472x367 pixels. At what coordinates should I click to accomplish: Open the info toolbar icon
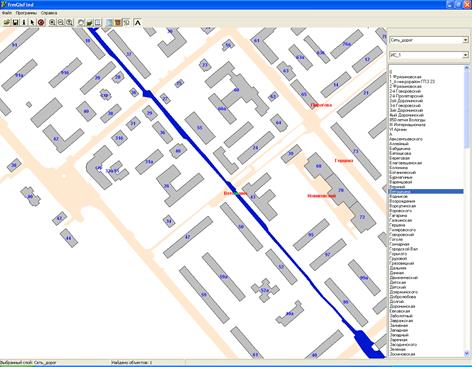coord(24,22)
